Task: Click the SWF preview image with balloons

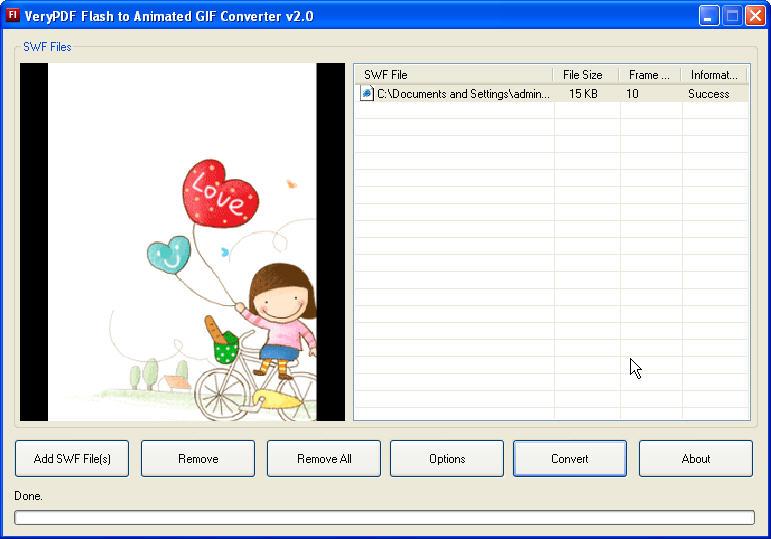Action: (182, 241)
